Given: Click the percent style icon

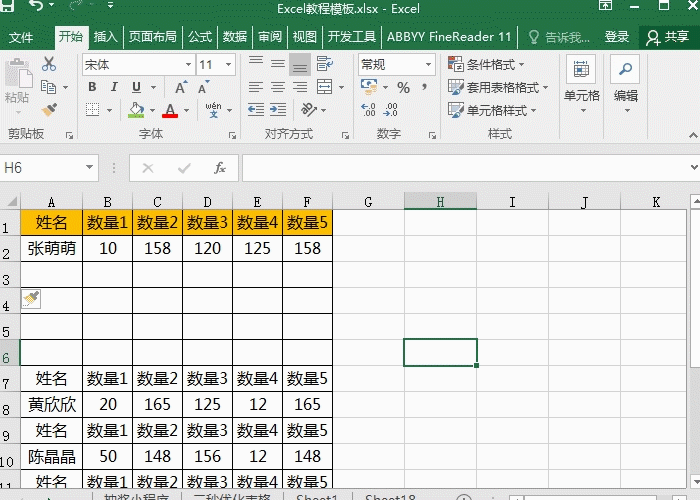Looking at the screenshot, I should pos(403,88).
